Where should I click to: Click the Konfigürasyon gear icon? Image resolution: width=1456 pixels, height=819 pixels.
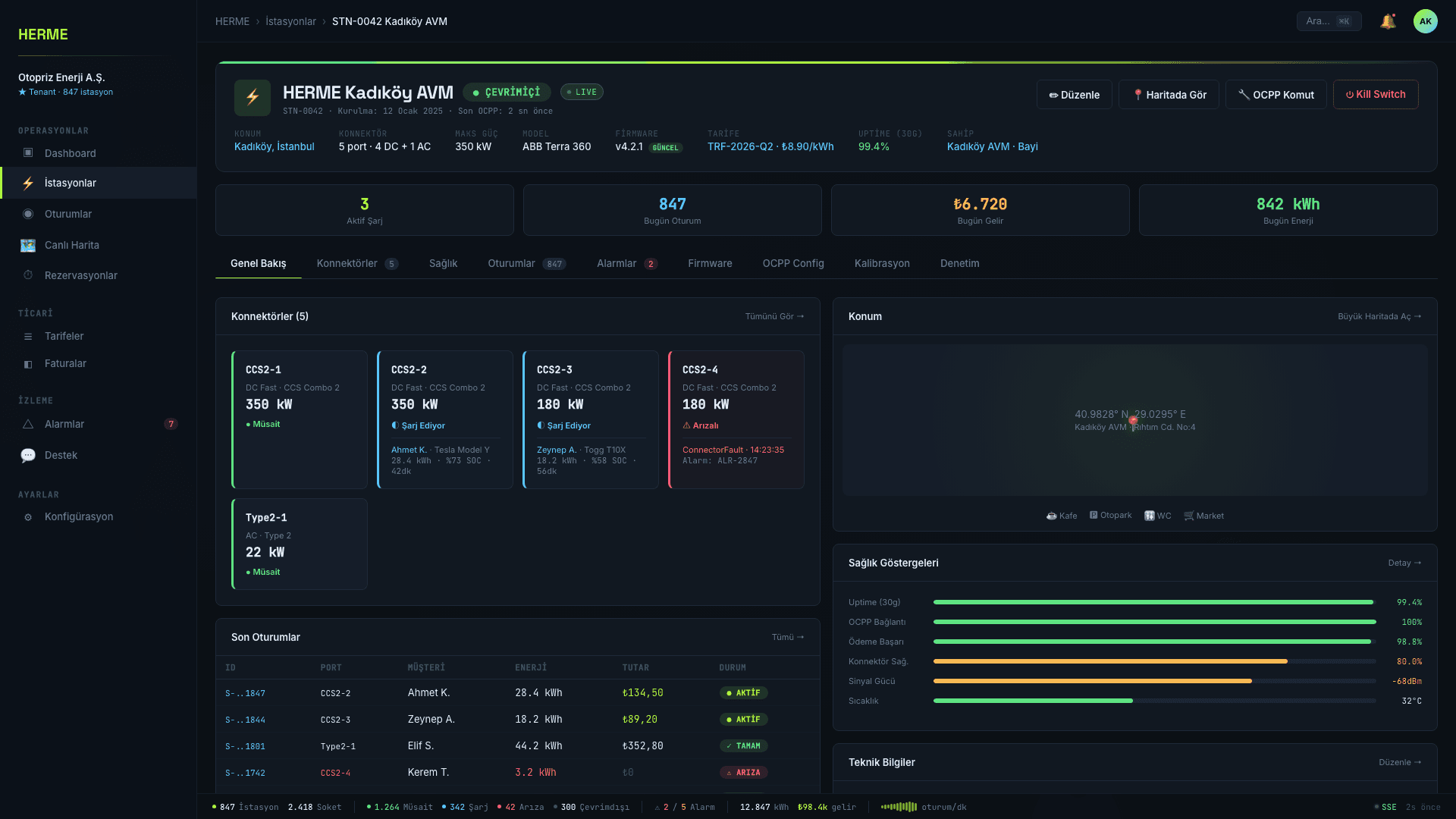click(x=28, y=516)
